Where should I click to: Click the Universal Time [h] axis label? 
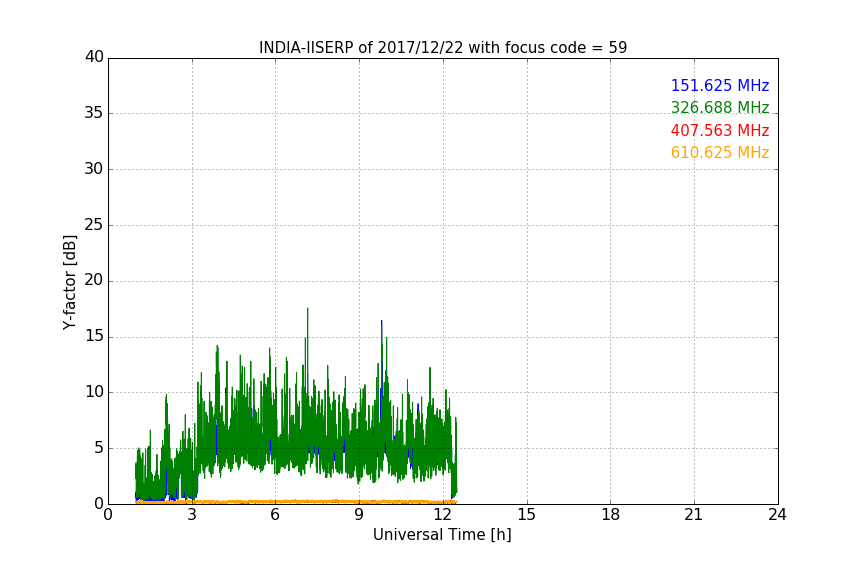[442, 535]
